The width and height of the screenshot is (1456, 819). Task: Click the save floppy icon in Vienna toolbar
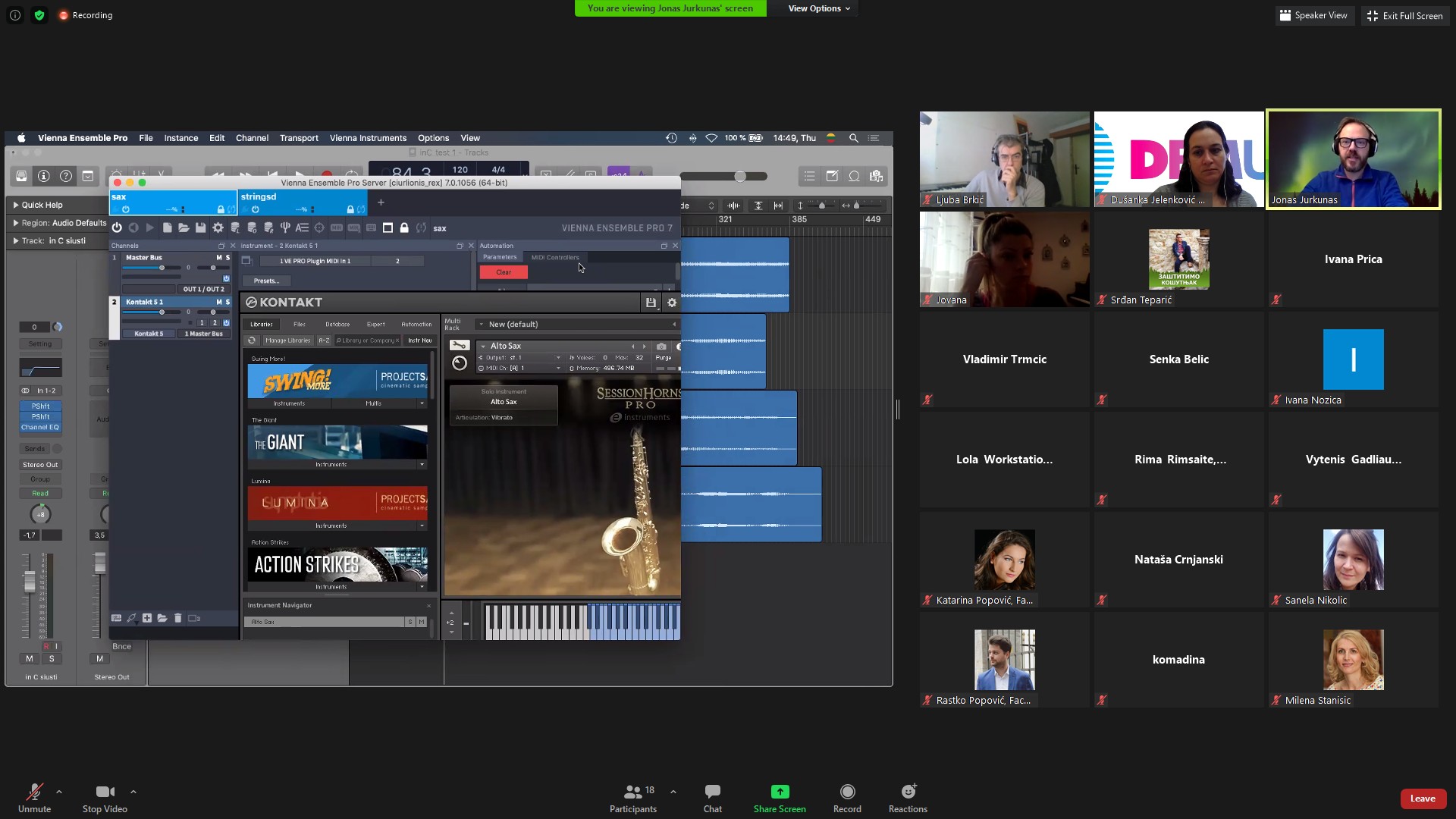click(200, 227)
